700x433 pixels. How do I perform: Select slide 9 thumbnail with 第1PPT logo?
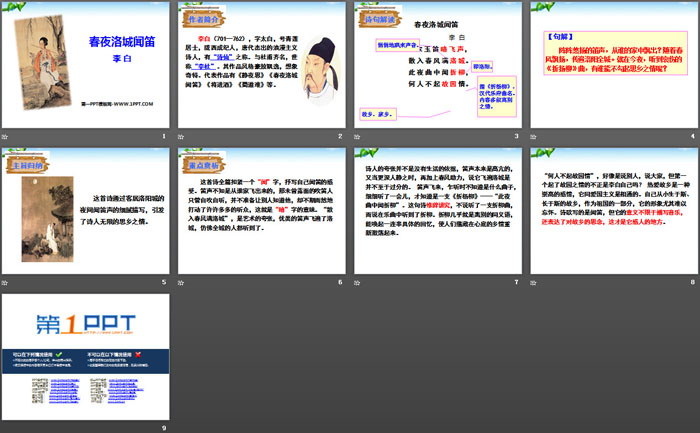click(x=86, y=357)
